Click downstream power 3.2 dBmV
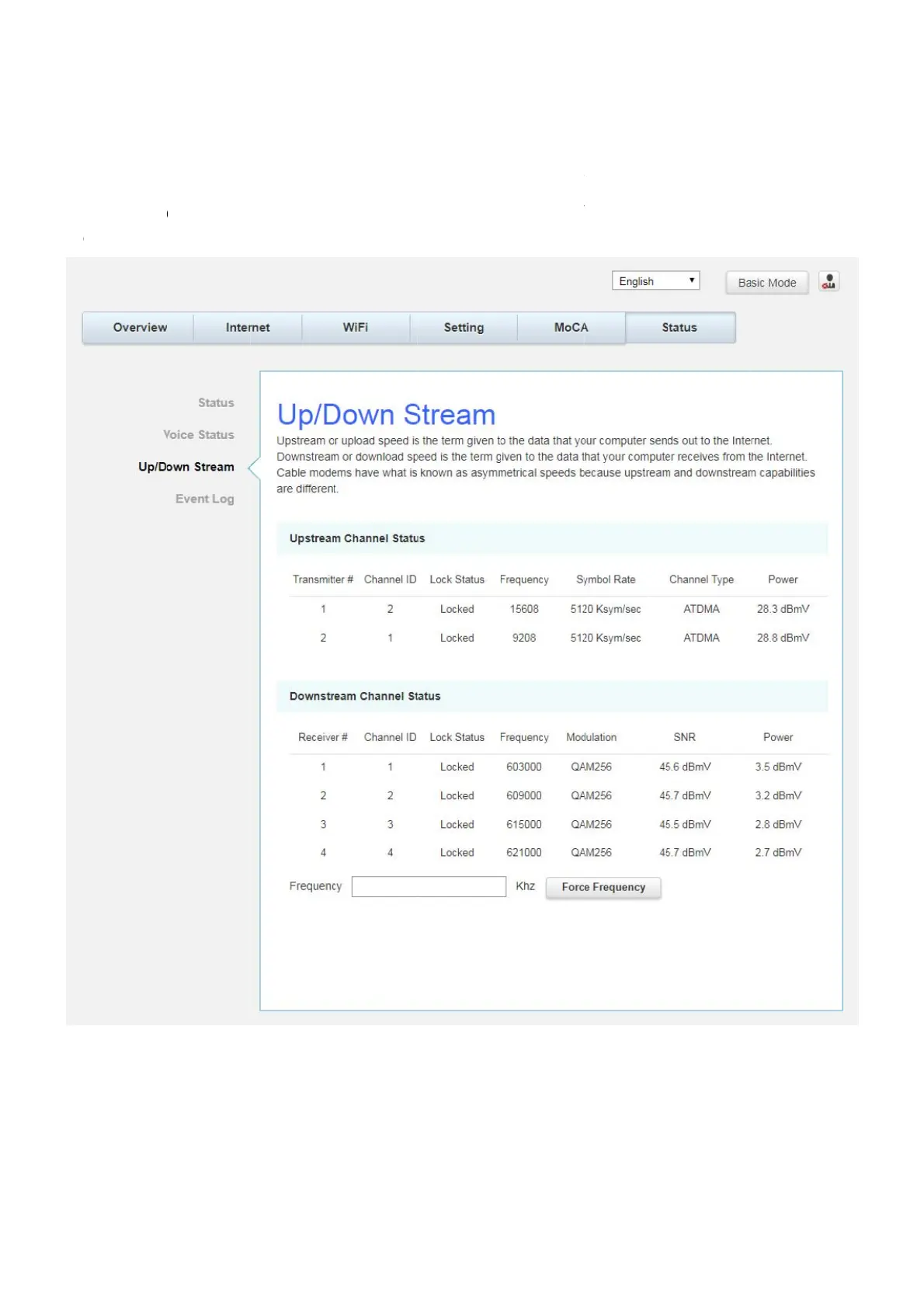Viewport: 924px width, 1308px height. pyautogui.click(x=778, y=795)
